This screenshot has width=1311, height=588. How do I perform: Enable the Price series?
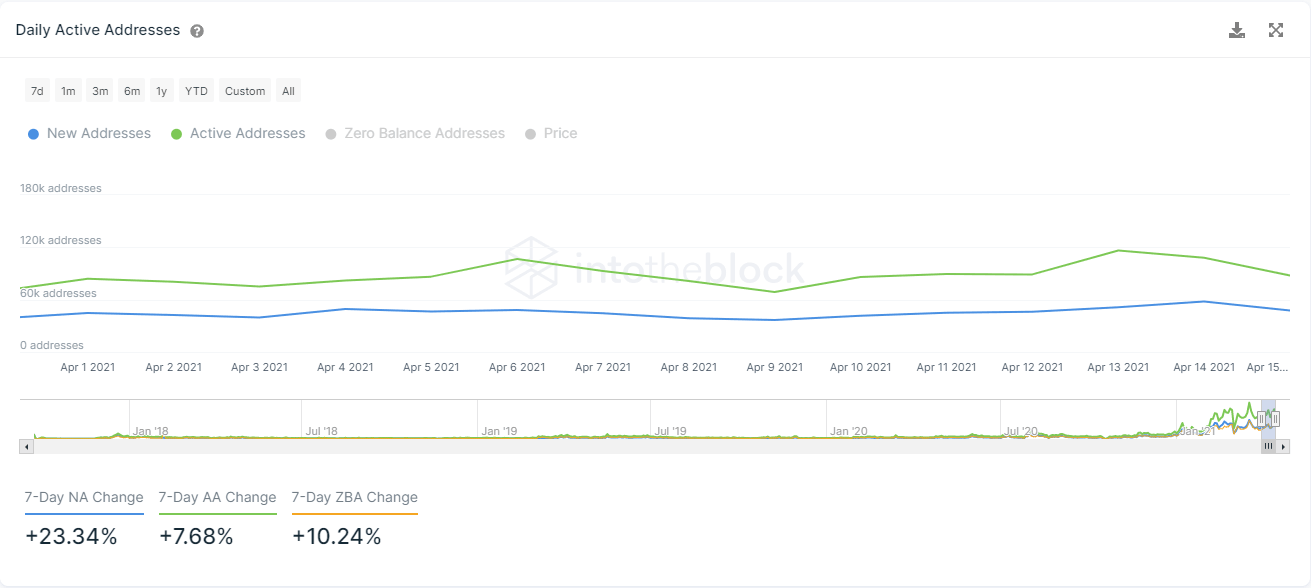pos(551,133)
